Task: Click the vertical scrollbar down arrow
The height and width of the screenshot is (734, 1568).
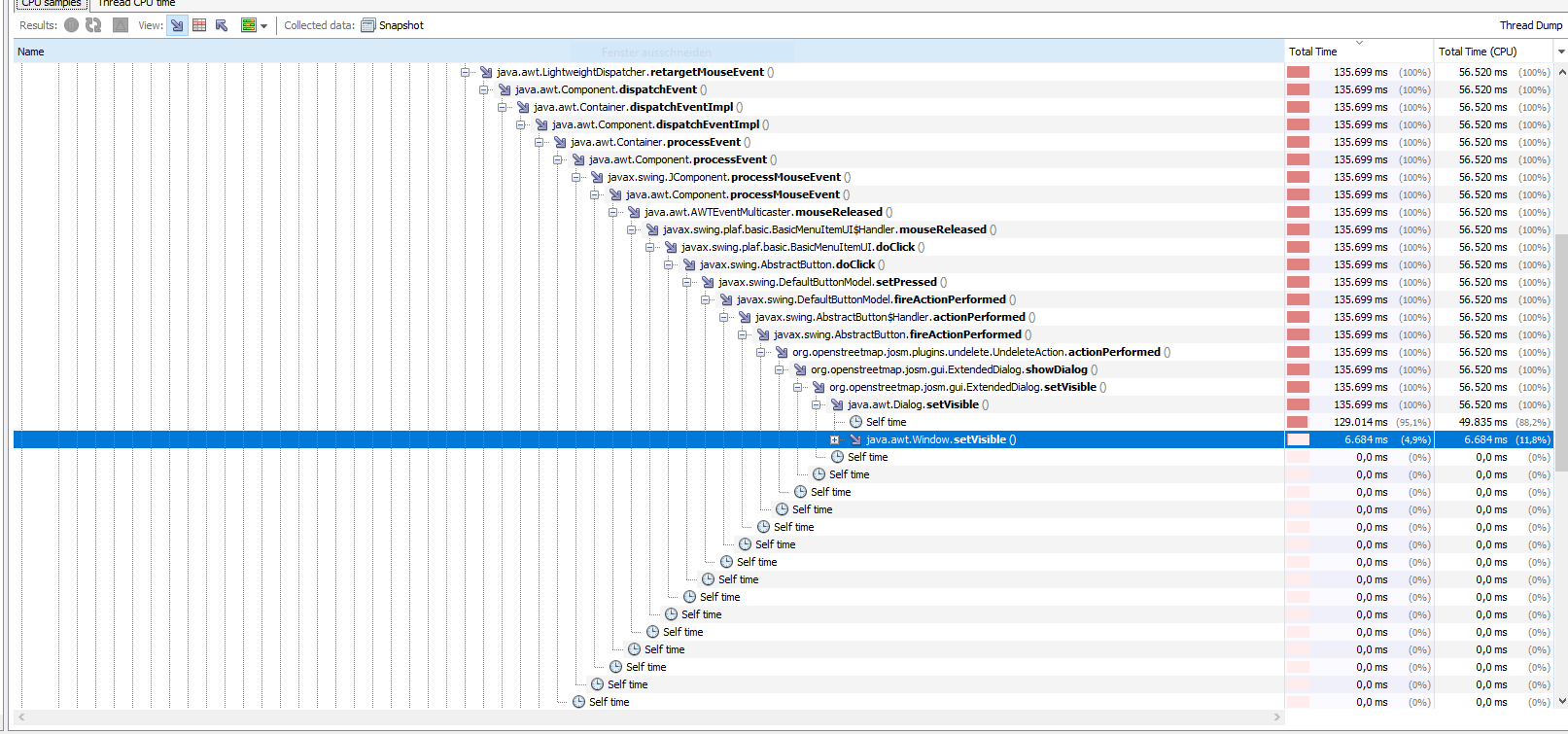Action: pyautogui.click(x=1561, y=700)
